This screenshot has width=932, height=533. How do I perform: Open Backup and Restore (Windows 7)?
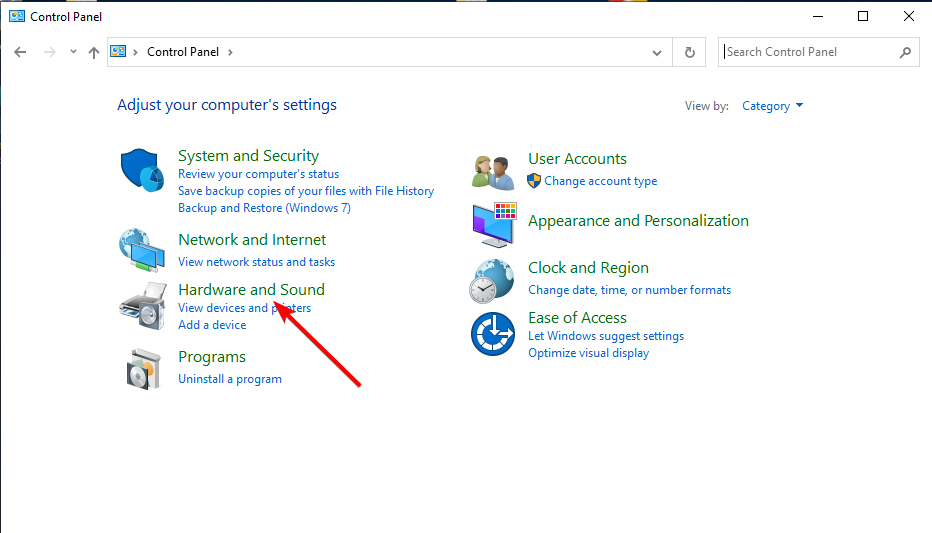(x=265, y=208)
